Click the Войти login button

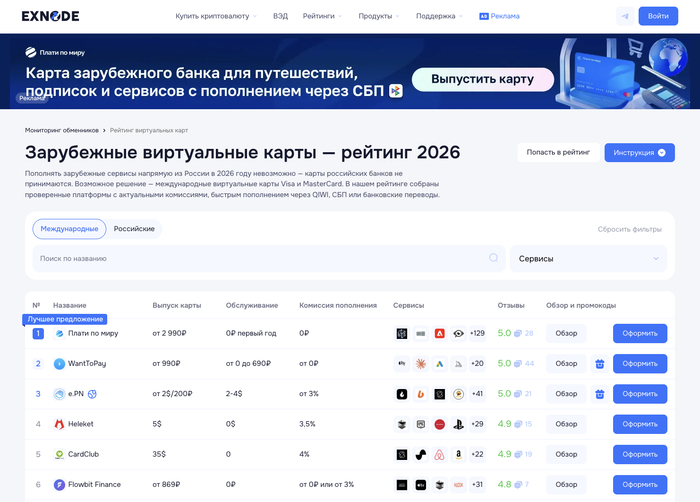click(x=658, y=16)
